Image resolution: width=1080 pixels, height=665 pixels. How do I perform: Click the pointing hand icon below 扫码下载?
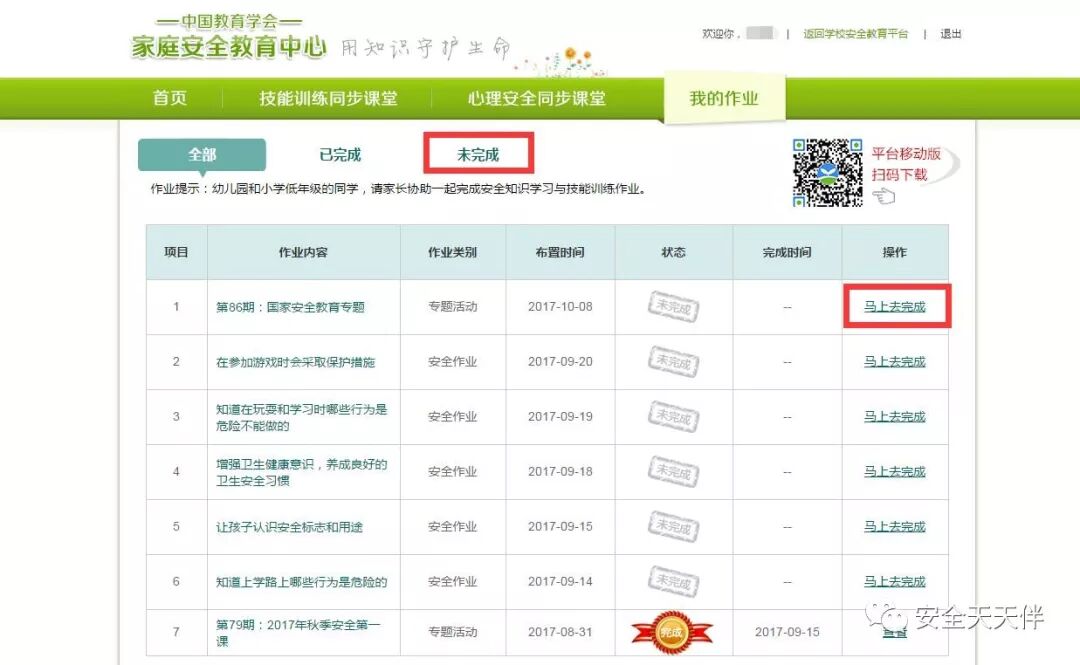(883, 196)
